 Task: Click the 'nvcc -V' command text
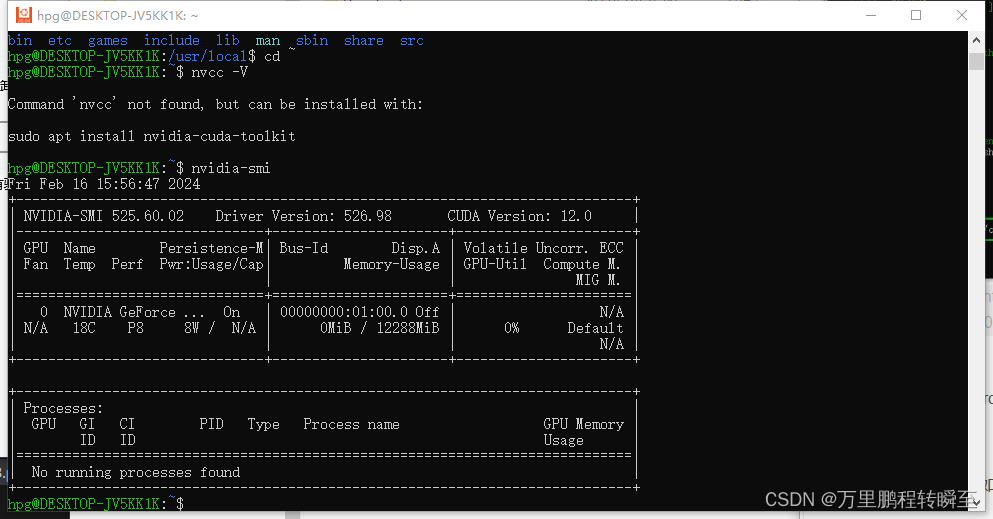(x=219, y=72)
